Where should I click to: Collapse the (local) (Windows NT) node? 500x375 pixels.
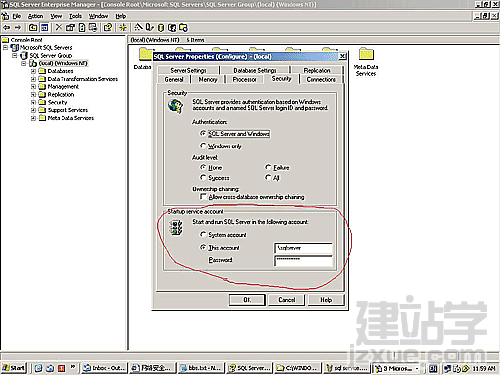[24, 63]
